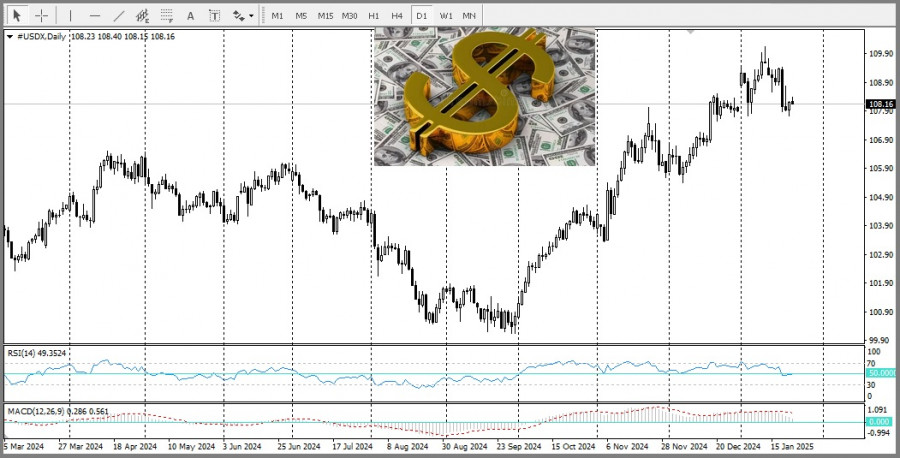Click the RSI scale value 70
This screenshot has height=458, width=900.
point(873,363)
